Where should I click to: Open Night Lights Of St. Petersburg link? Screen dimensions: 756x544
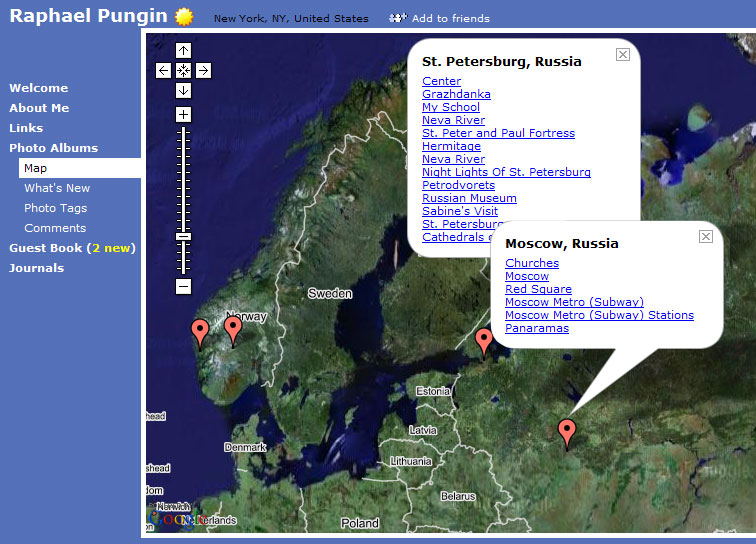506,172
